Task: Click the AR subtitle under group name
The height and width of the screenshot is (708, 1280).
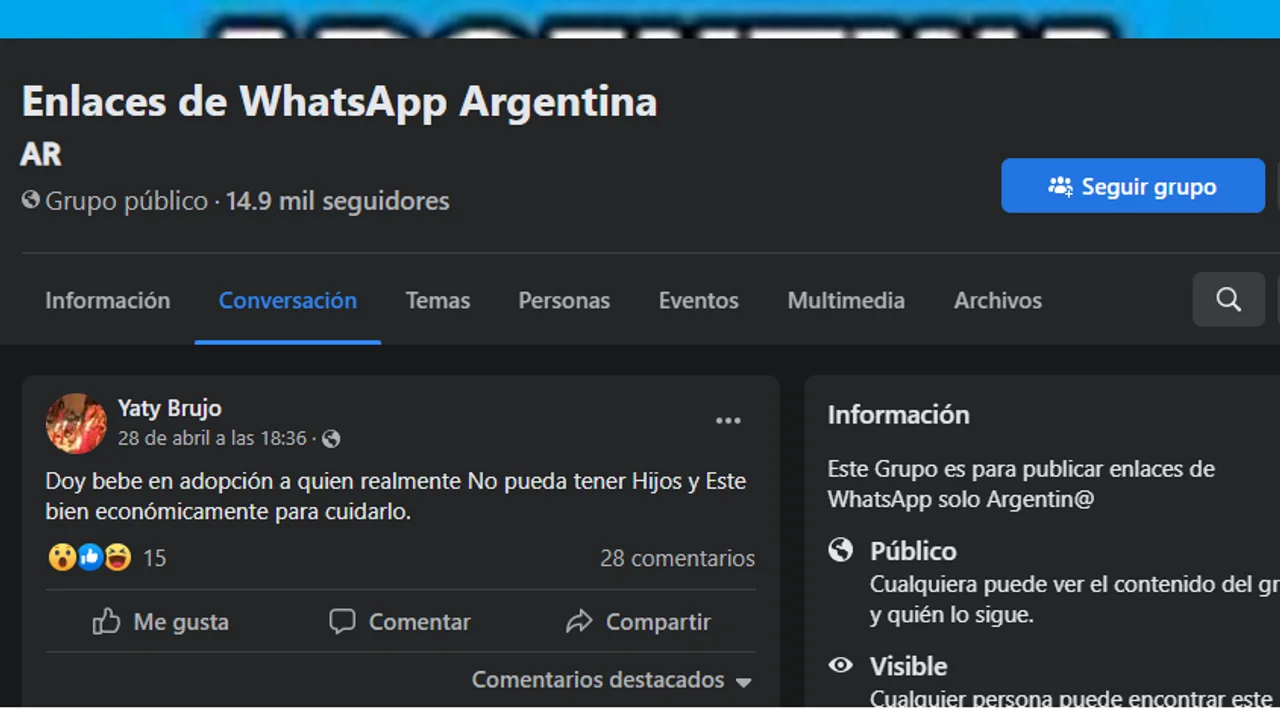Action: point(41,154)
